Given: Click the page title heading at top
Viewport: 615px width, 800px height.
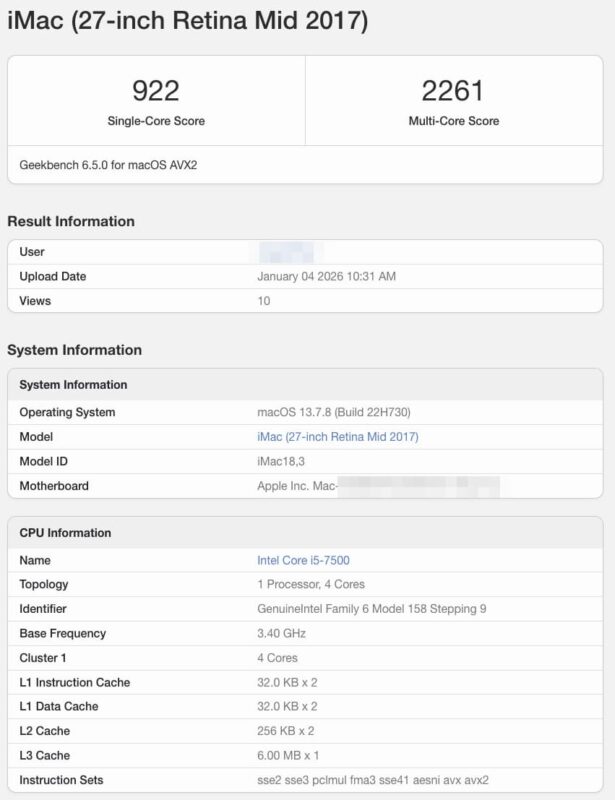Looking at the screenshot, I should tap(187, 21).
